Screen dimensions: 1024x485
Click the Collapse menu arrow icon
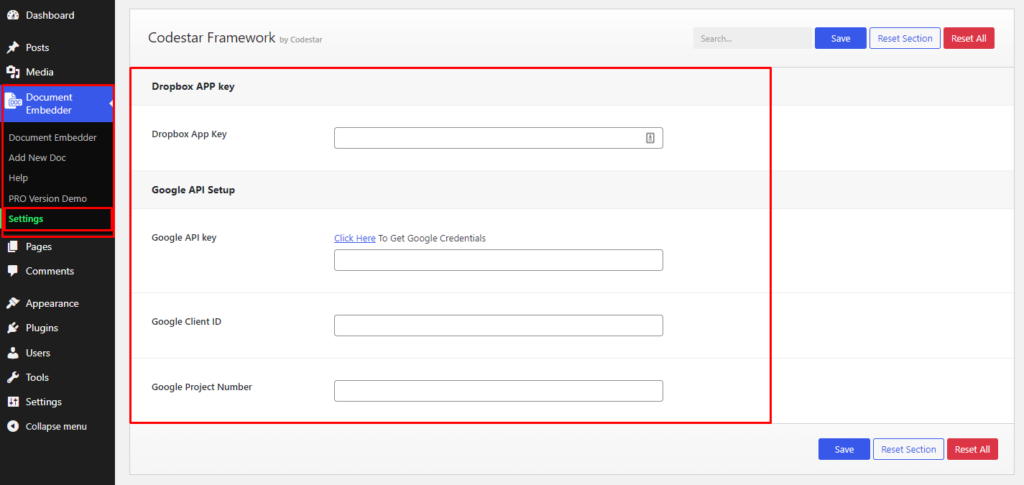pyautogui.click(x=12, y=426)
